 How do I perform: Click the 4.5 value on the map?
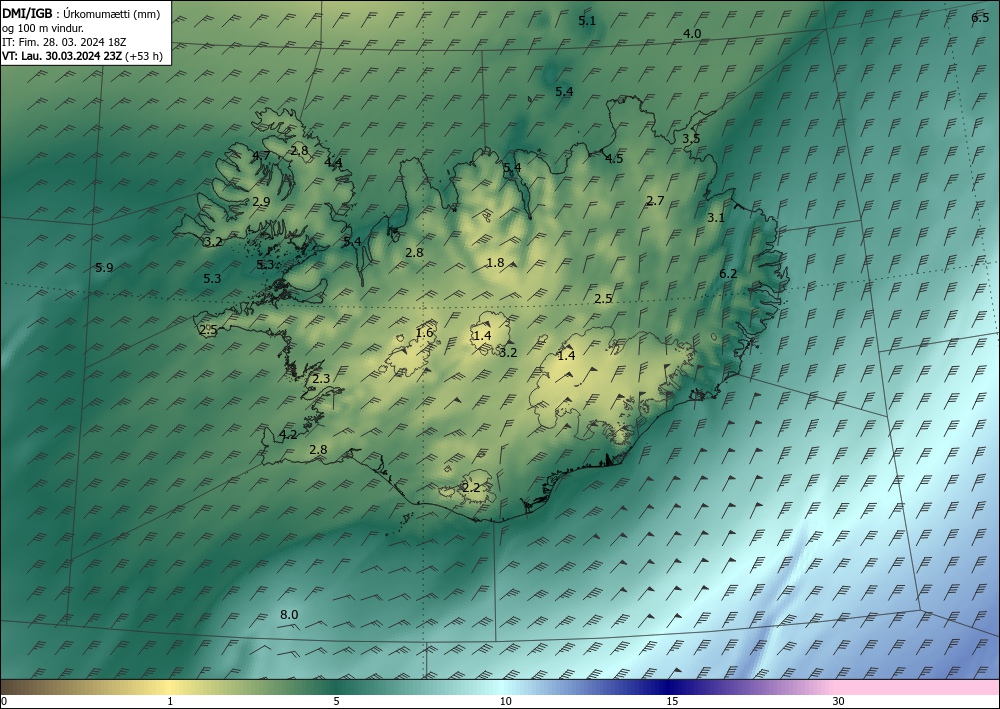point(614,159)
